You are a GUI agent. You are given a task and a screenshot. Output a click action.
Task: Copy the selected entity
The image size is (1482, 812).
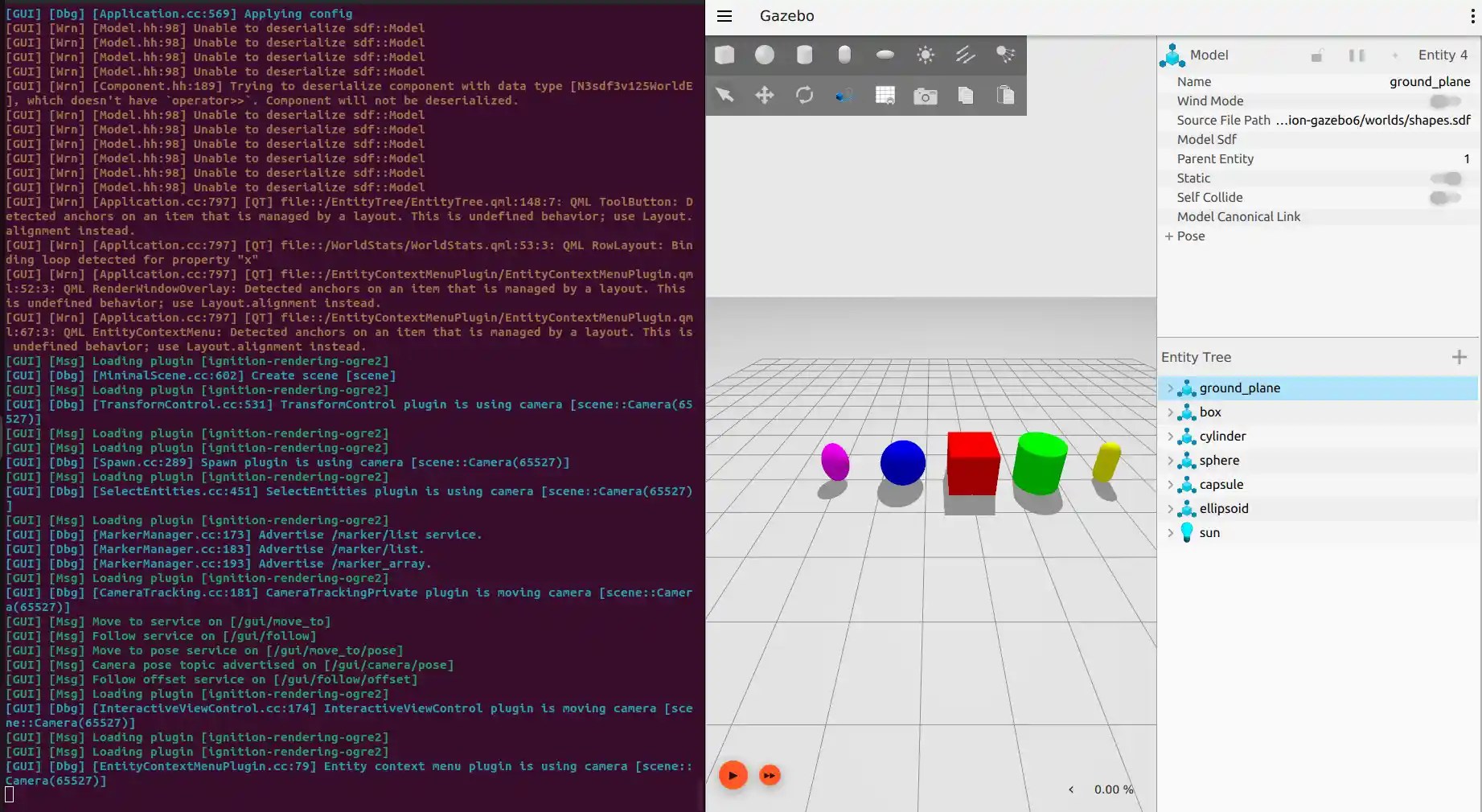966,96
